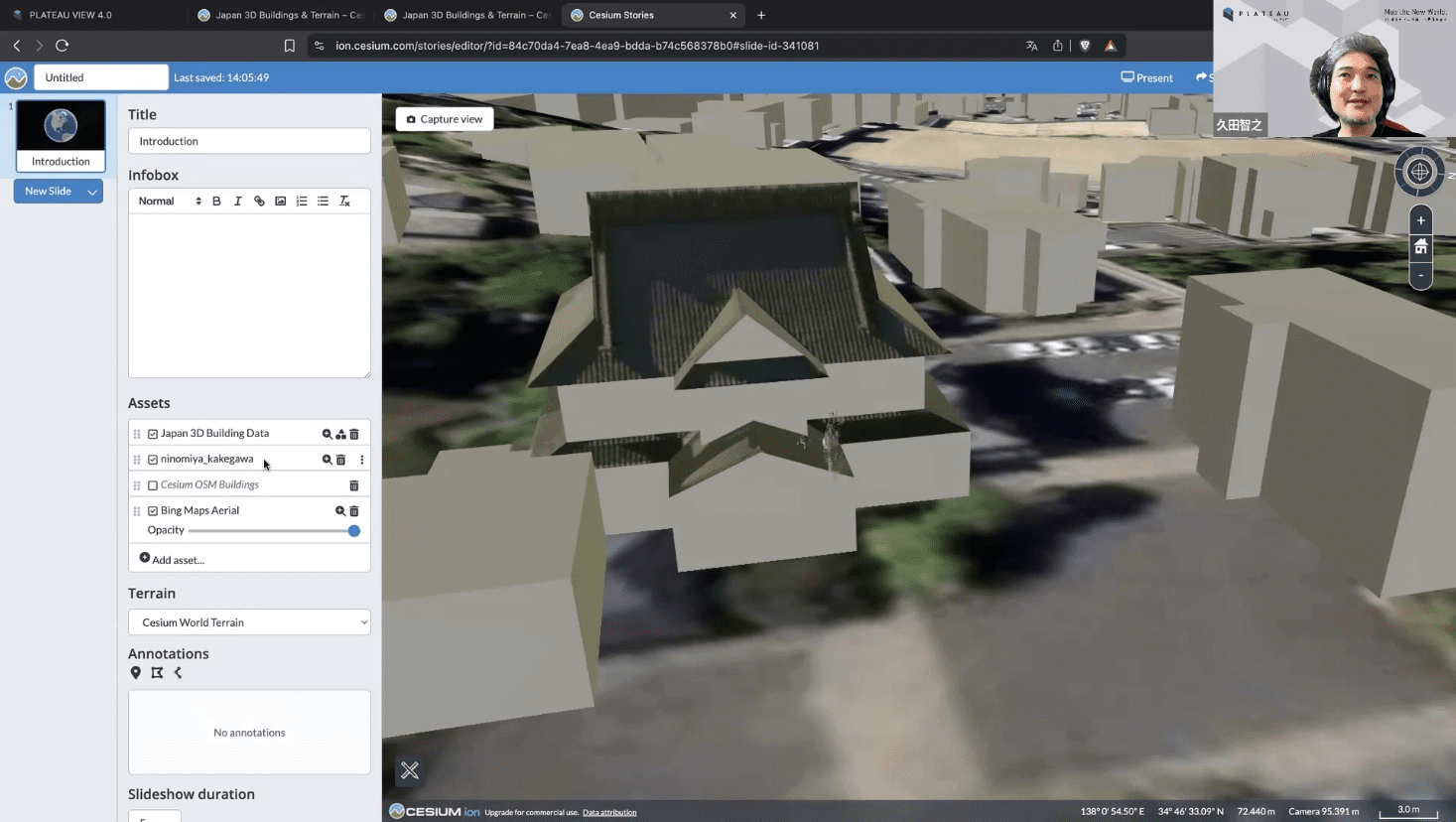Adjust the Bing Maps Opacity slider
Screen dimensions: 1456x822
(x=353, y=531)
